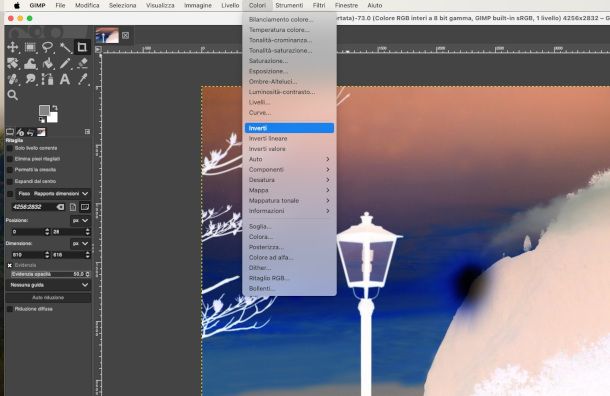
Task: Choose Curve... from the Colori menu
Action: coord(289,113)
